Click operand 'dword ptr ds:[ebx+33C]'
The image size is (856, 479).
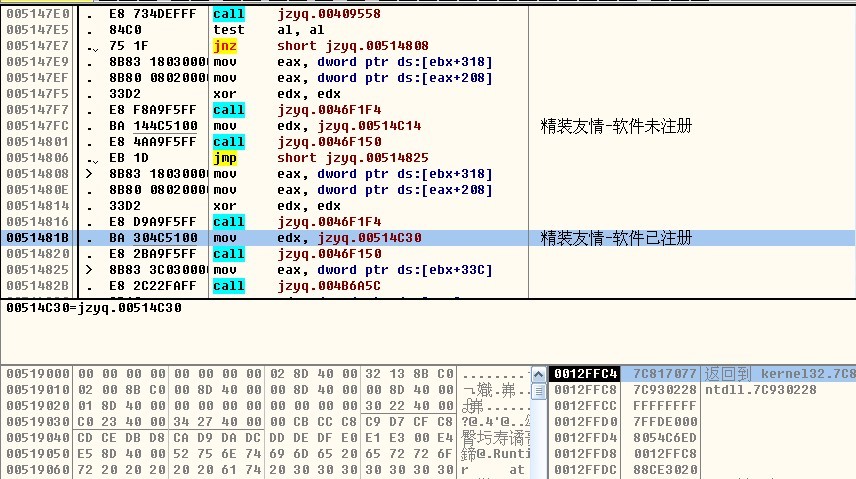click(405, 270)
